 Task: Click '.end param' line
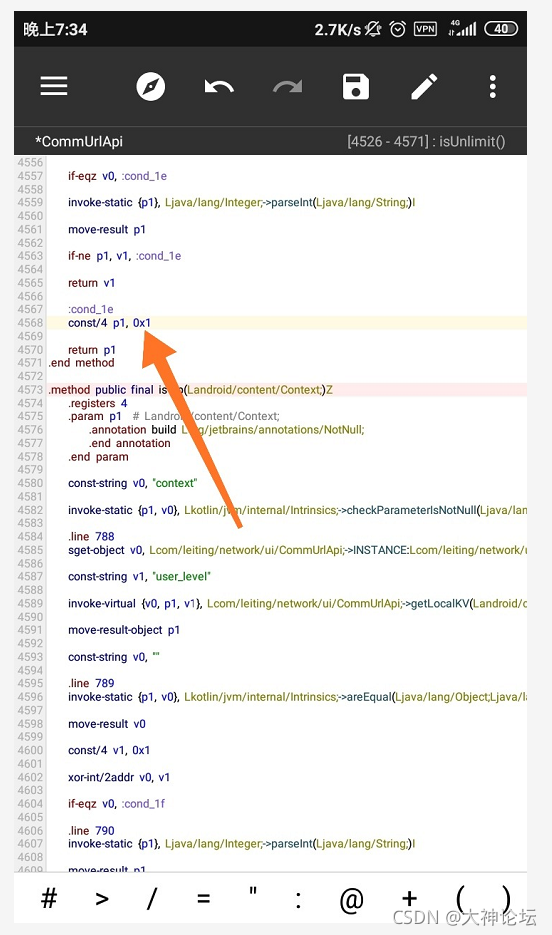98,457
